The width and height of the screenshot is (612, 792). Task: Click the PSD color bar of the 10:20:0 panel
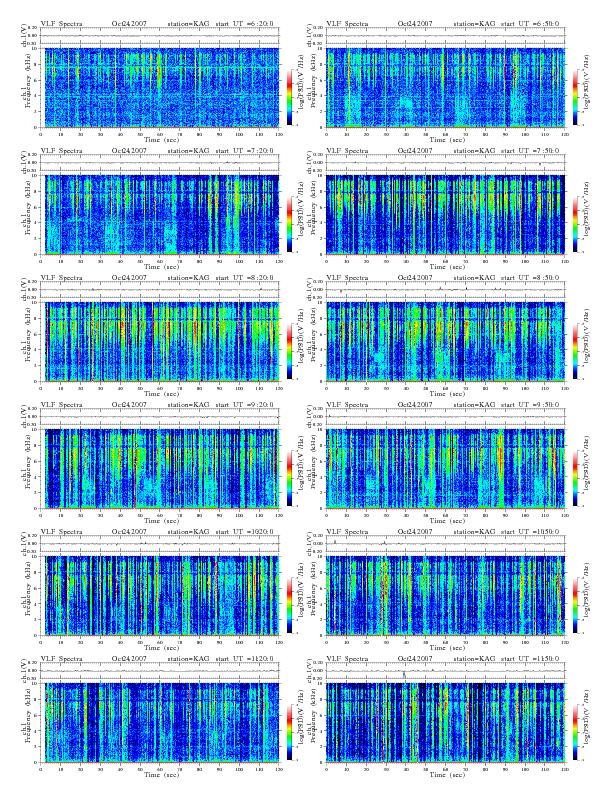[289, 605]
